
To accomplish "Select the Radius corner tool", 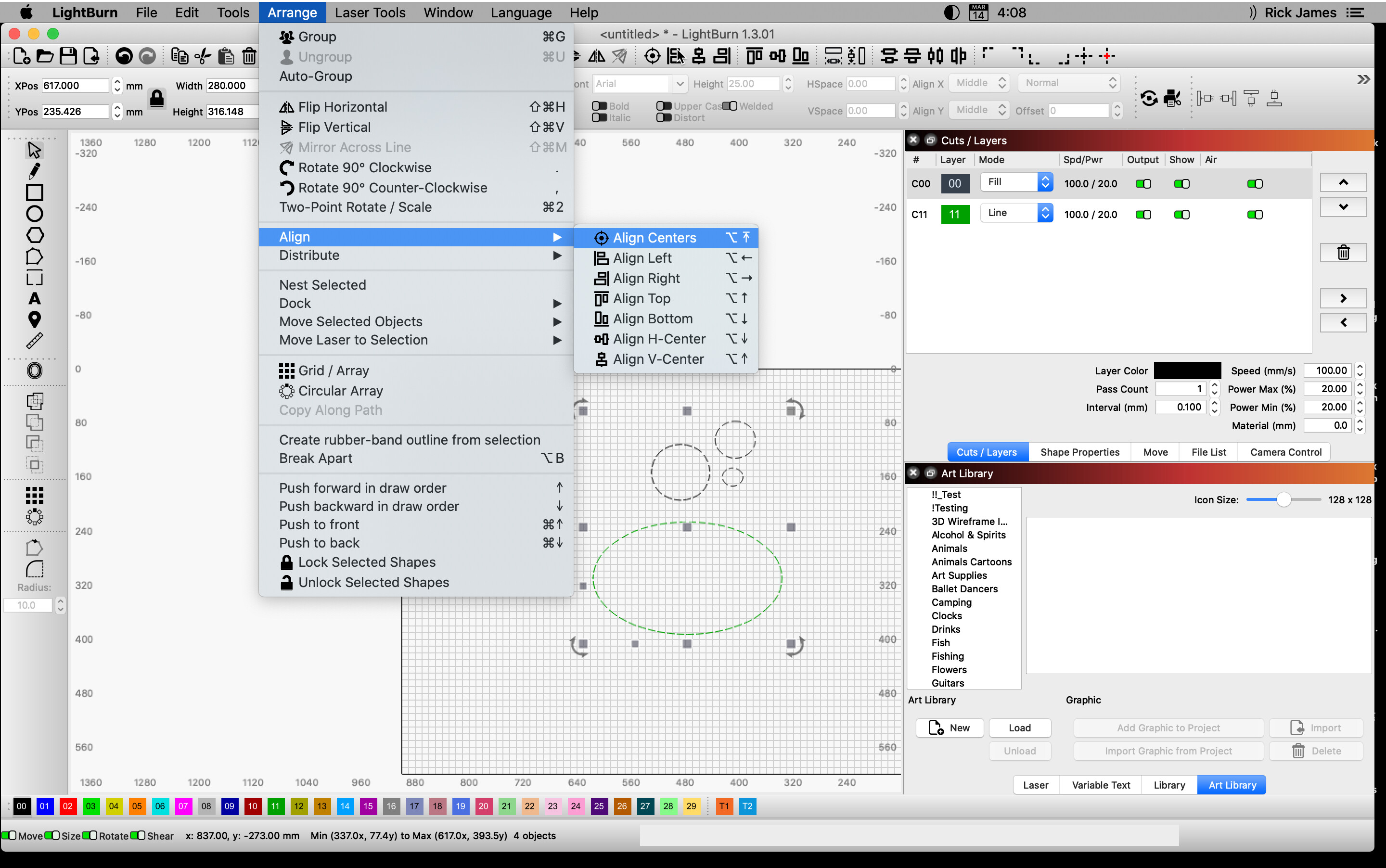I will pos(35,569).
